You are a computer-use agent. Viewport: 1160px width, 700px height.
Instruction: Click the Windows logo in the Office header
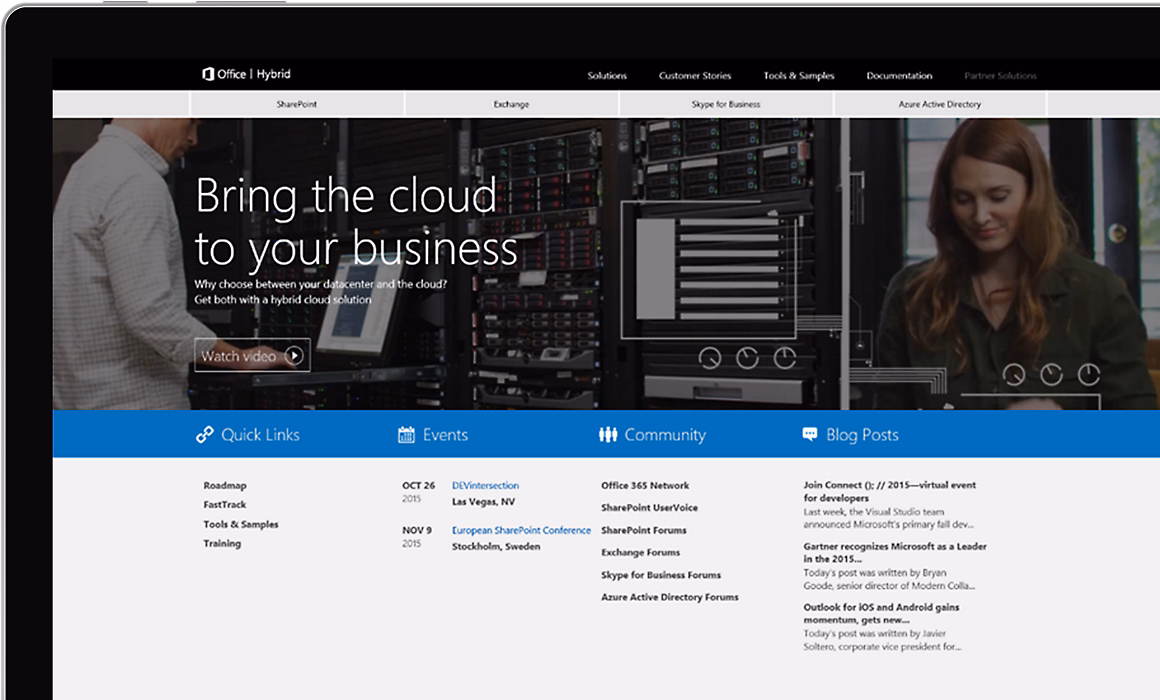click(209, 74)
